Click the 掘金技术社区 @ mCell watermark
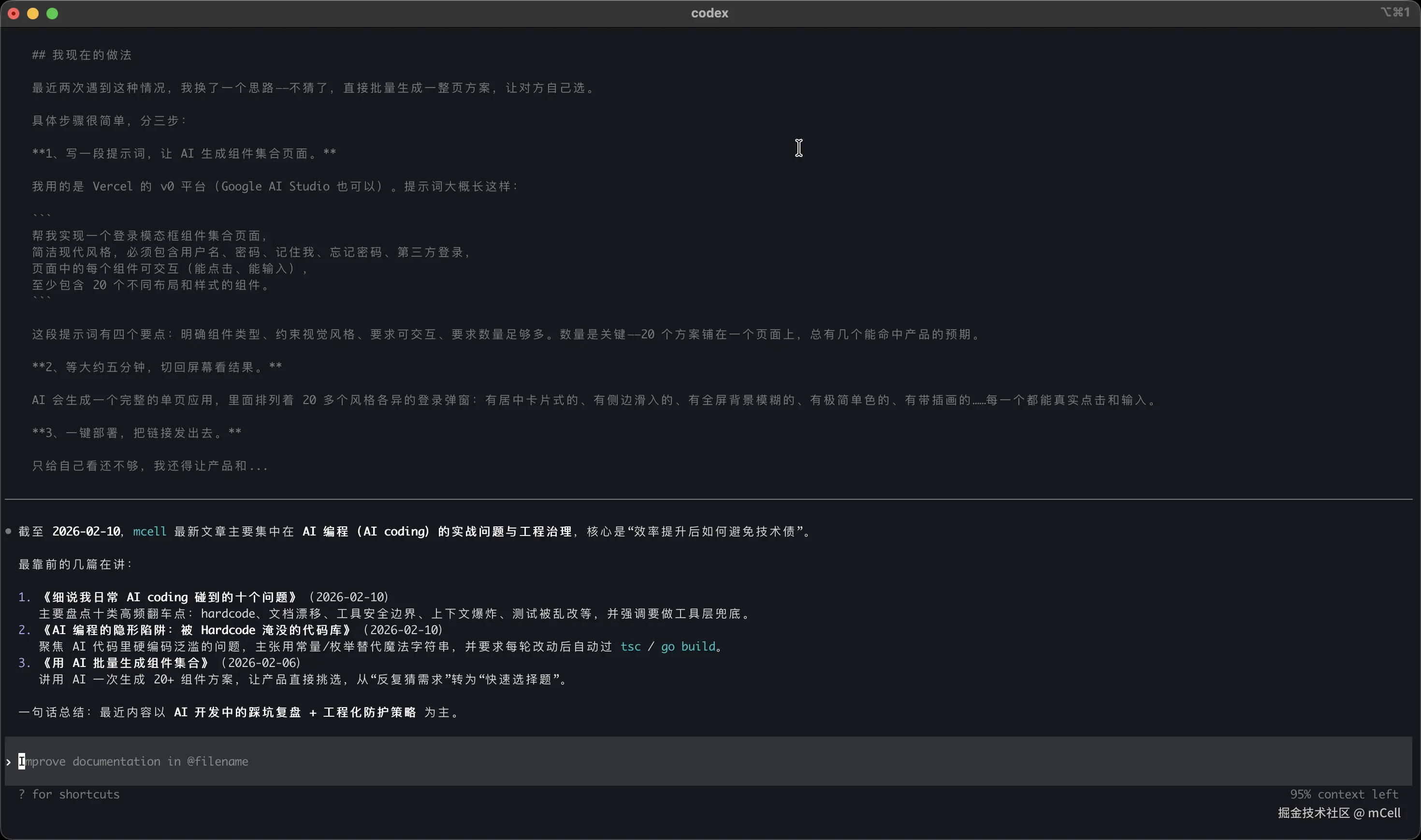Screen dimensions: 1421x840 tap(1339, 813)
